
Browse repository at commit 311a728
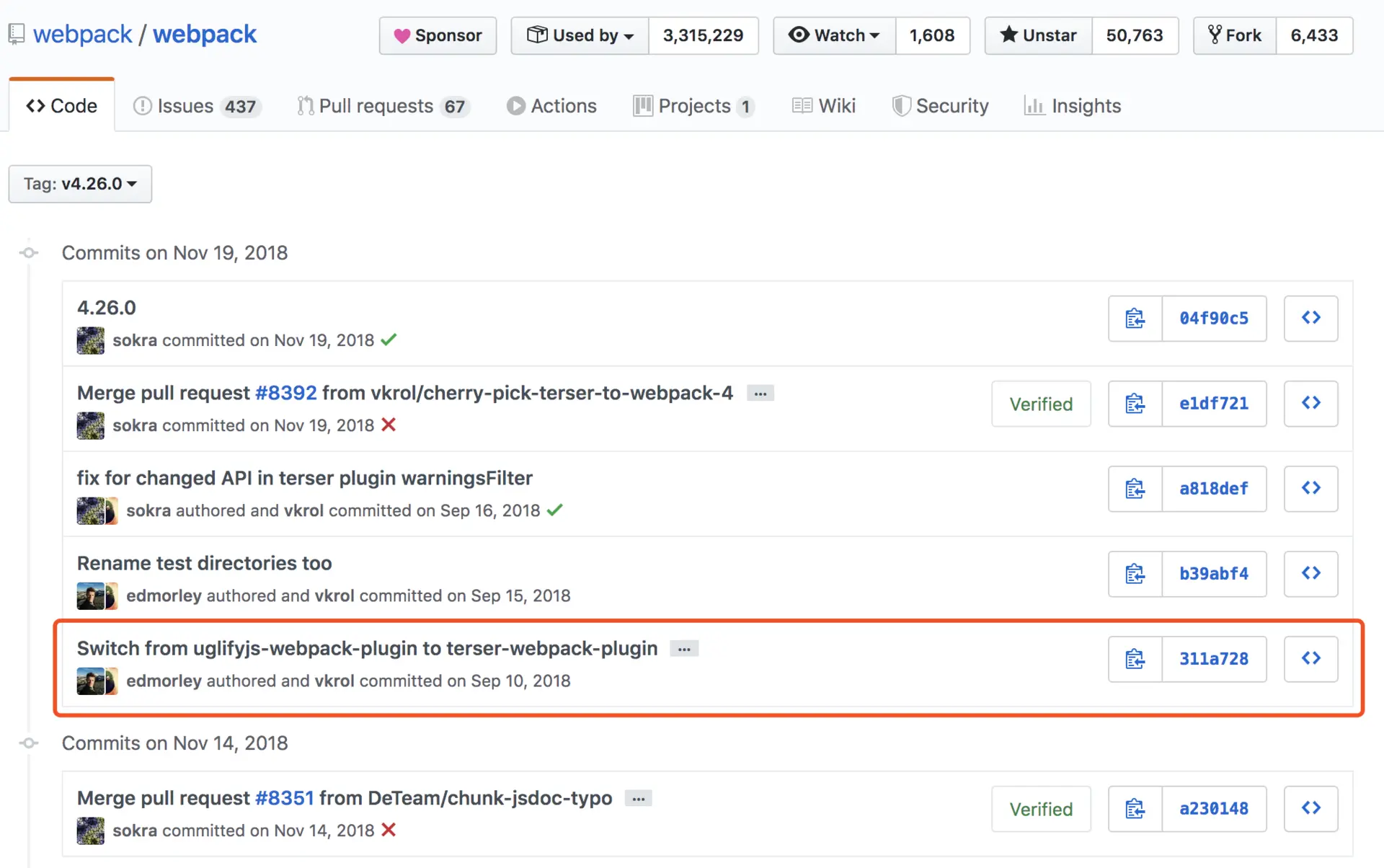pos(1310,658)
